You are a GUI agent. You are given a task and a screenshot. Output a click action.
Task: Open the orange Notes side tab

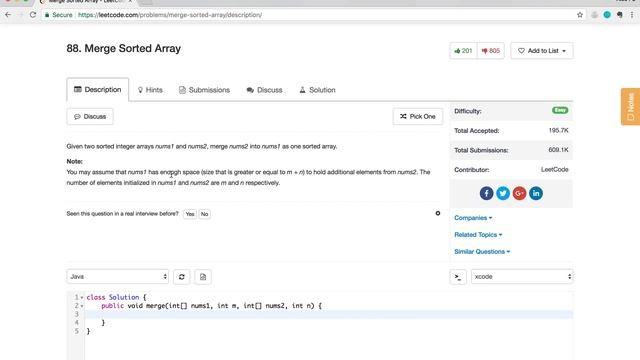(630, 107)
